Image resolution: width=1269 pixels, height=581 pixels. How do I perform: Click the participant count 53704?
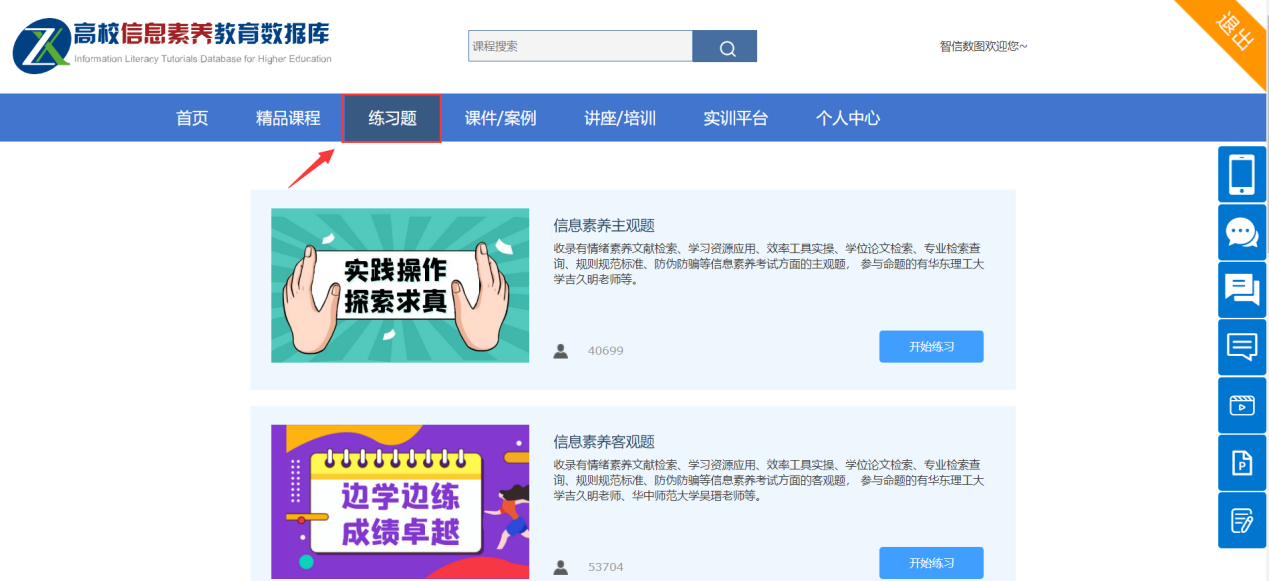(606, 567)
